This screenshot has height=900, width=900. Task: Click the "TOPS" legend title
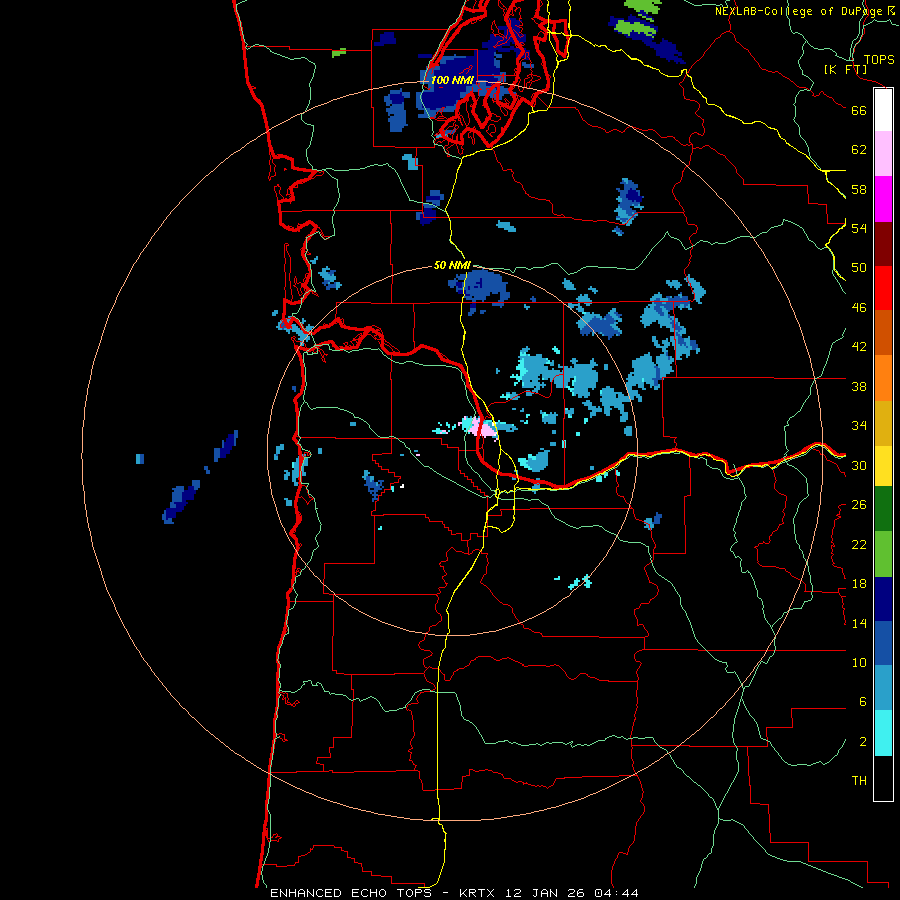879,60
